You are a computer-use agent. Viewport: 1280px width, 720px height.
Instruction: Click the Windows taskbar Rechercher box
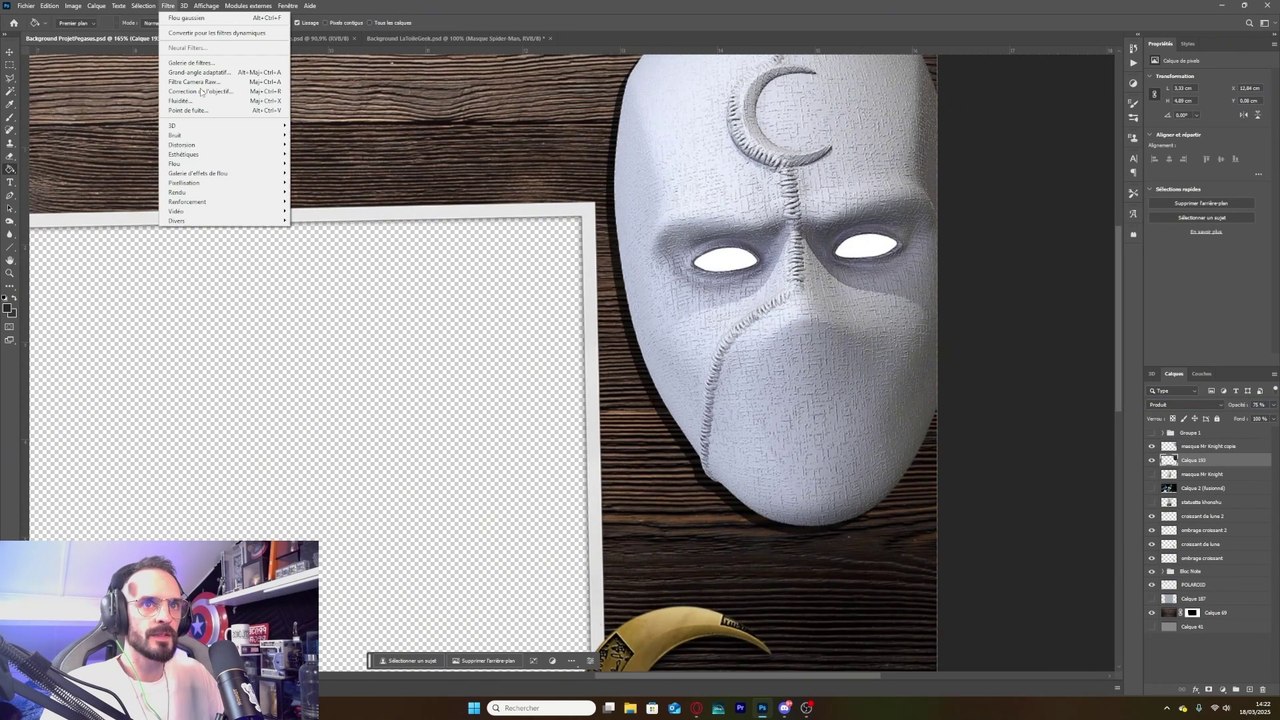(x=541, y=708)
